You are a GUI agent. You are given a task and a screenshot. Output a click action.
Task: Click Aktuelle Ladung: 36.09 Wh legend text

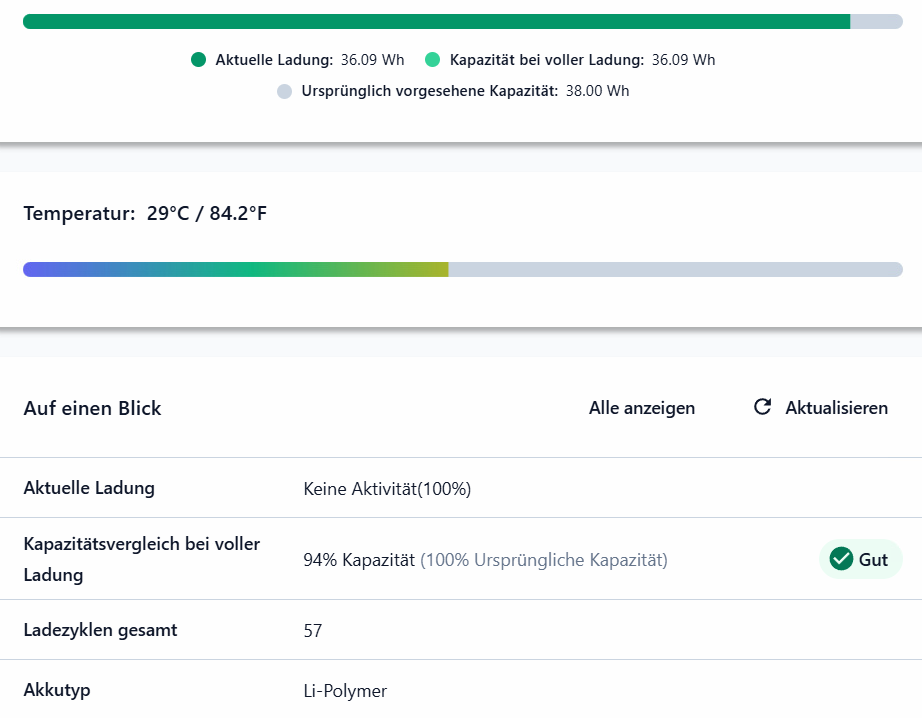coord(310,60)
